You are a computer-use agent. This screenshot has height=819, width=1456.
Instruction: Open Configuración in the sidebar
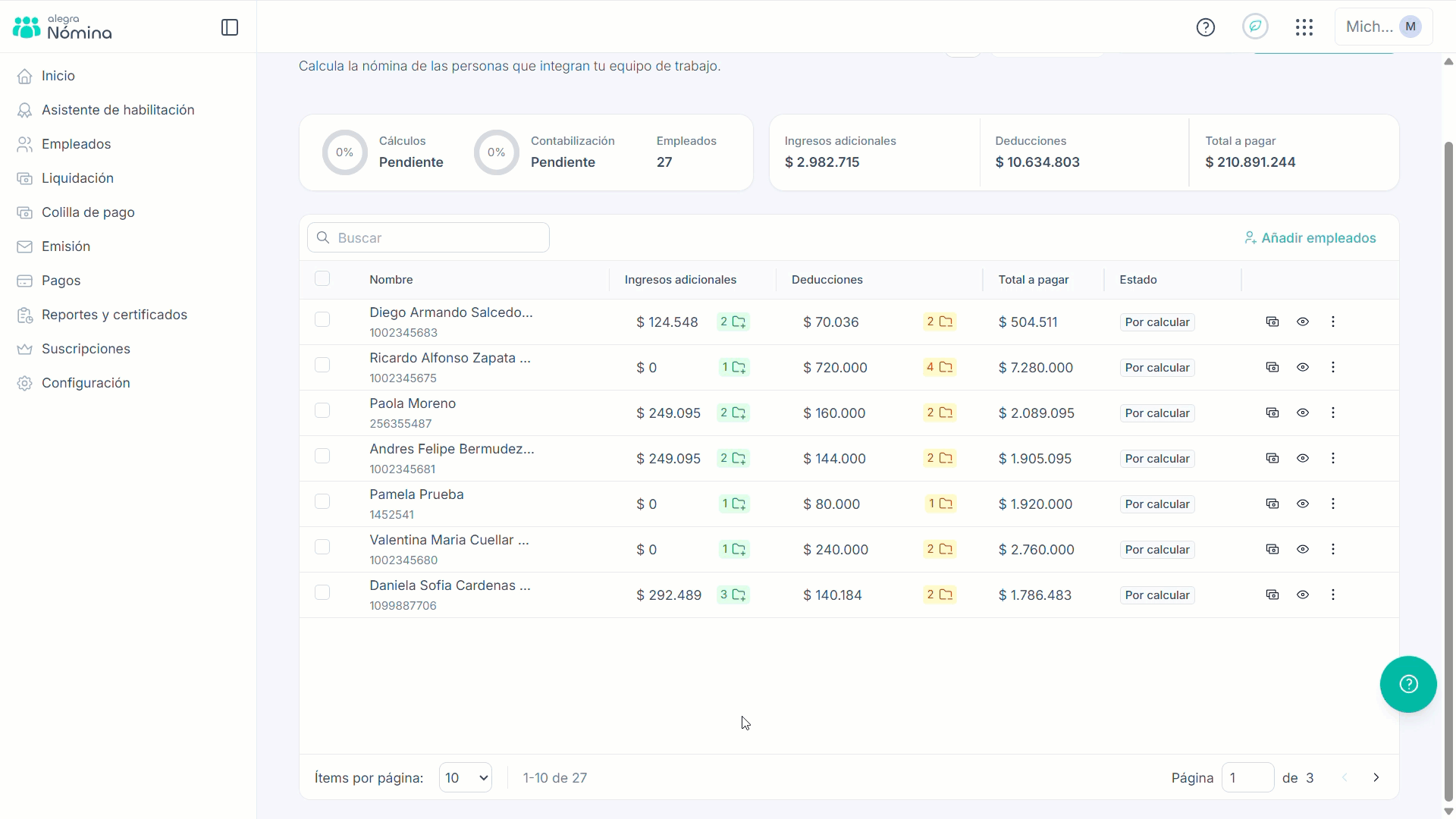click(x=74, y=383)
